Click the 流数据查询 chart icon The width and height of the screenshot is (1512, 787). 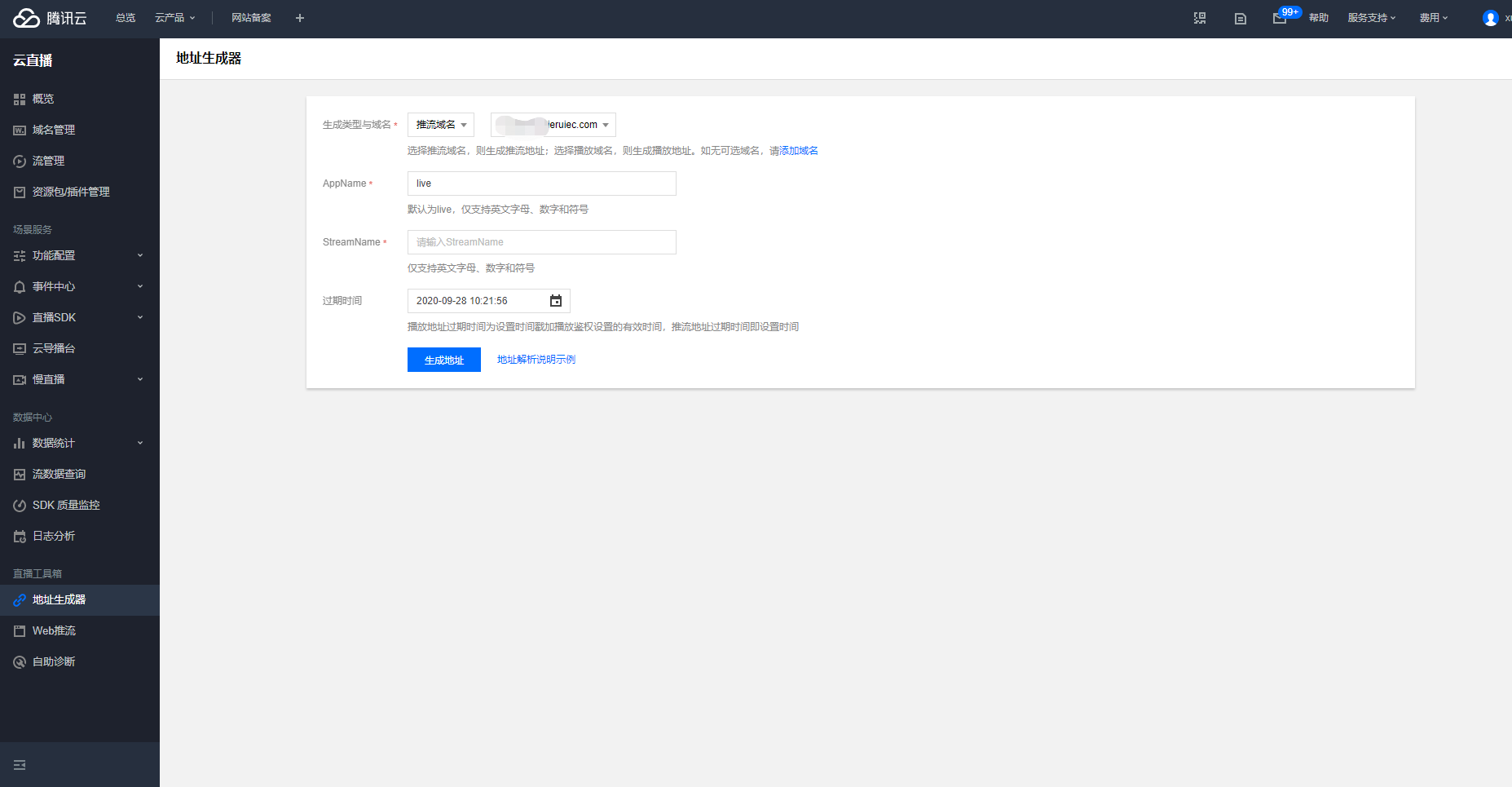(x=20, y=475)
